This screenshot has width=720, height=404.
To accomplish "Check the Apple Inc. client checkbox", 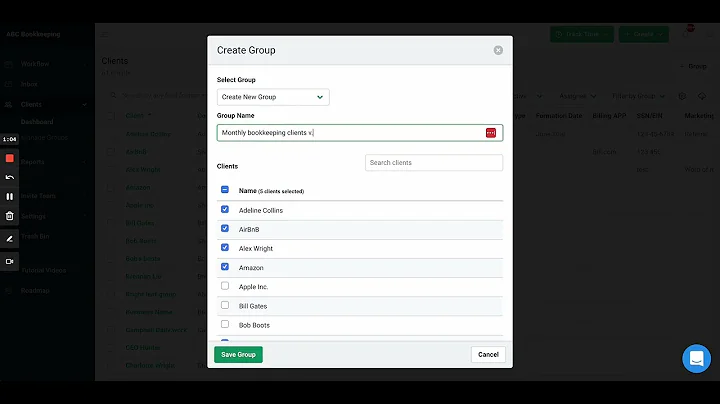I will (x=225, y=286).
